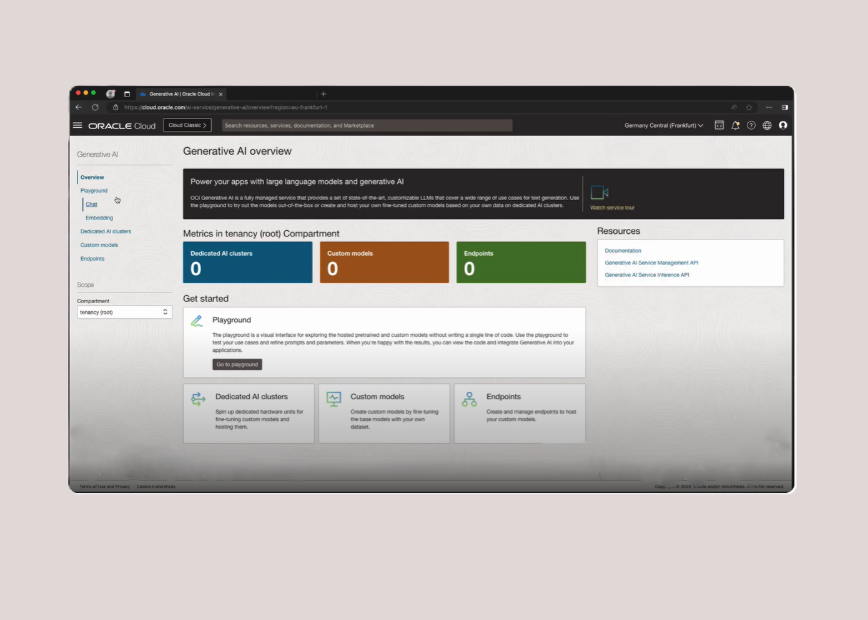Screen dimensions: 868x620
Task: Expand the Germany Central (Frankfurt) region dropdown
Action: [x=664, y=125]
